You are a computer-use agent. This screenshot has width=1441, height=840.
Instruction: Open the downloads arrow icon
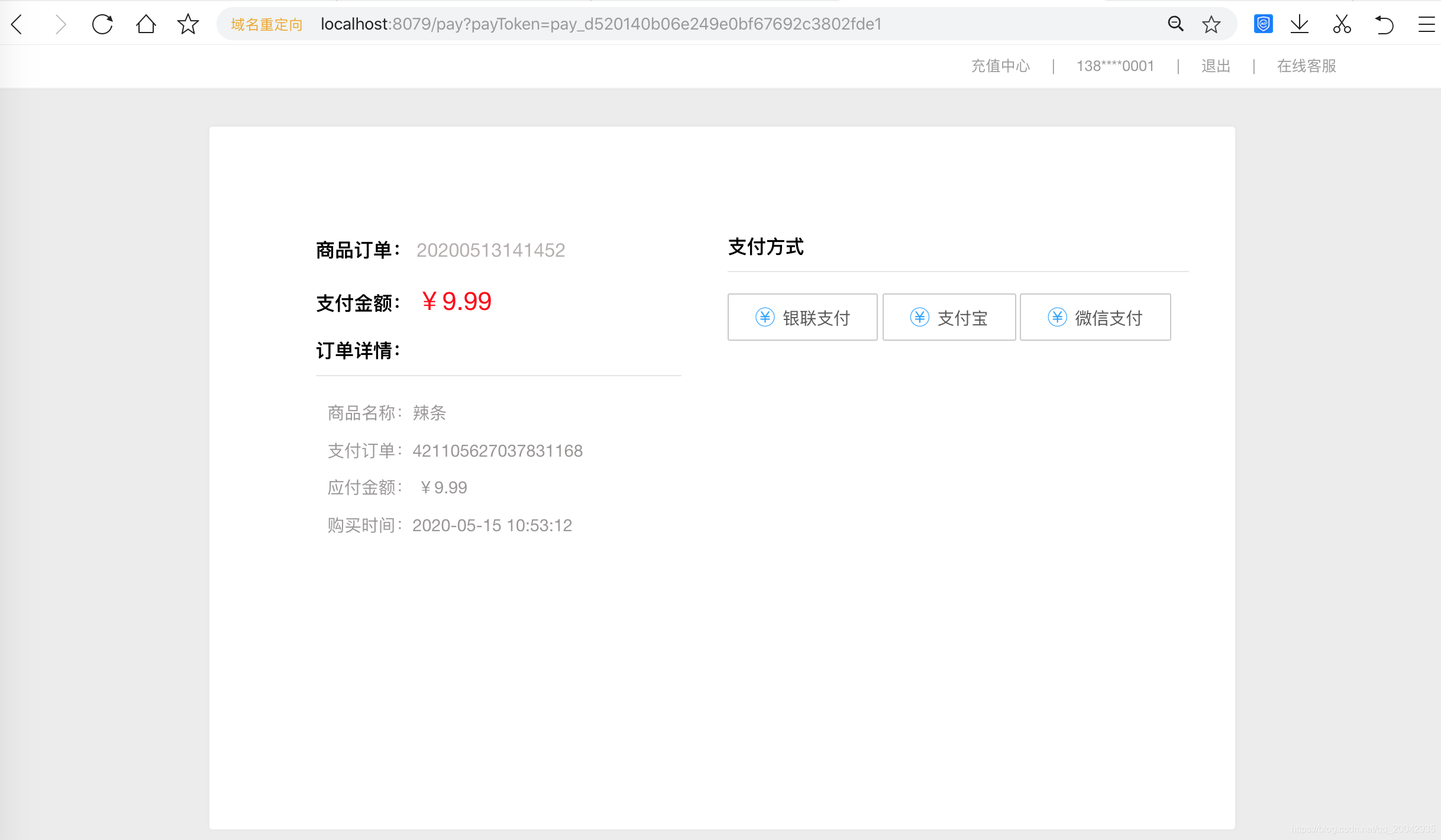(1300, 24)
